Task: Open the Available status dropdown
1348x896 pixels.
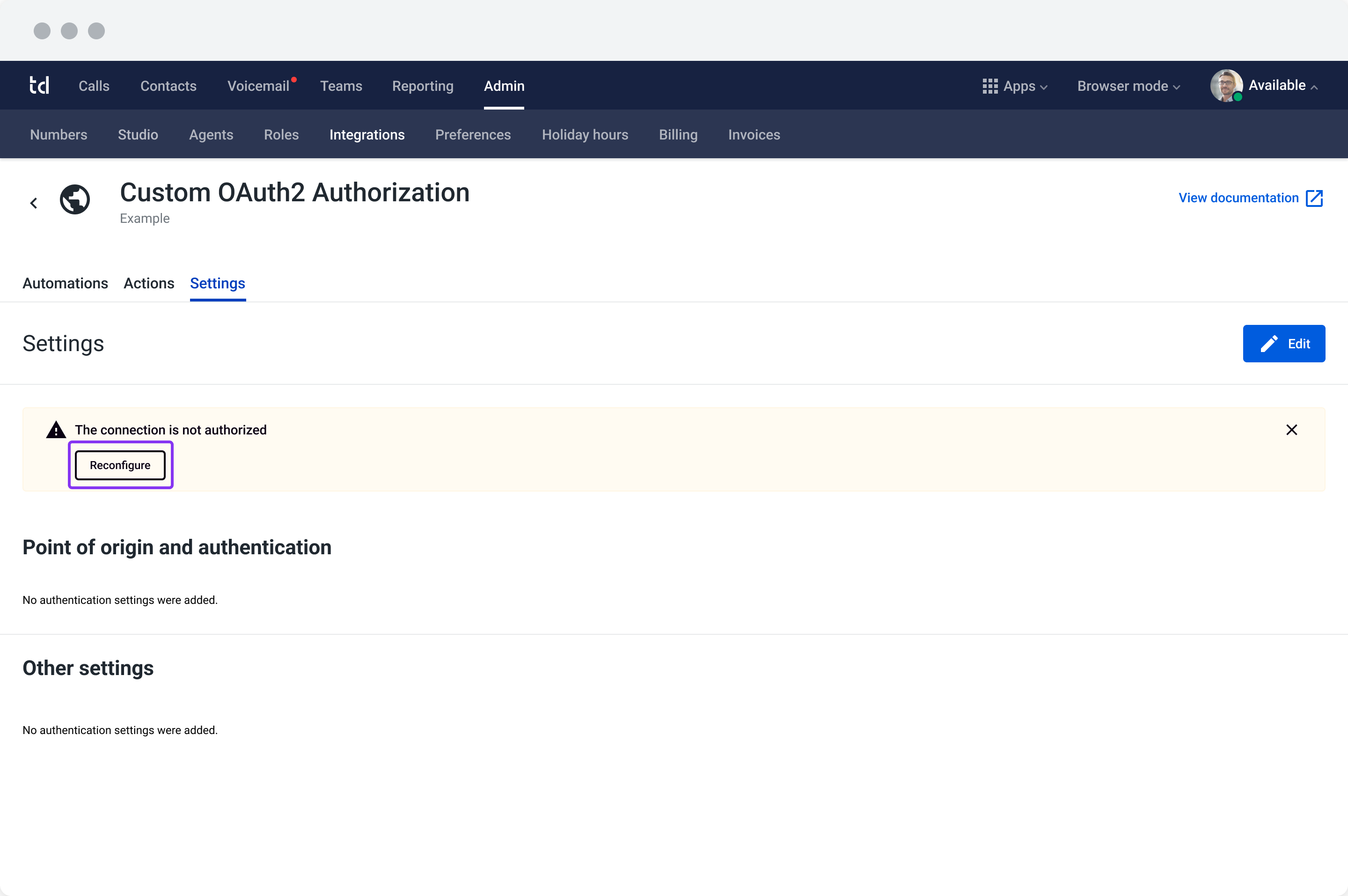Action: tap(1278, 85)
